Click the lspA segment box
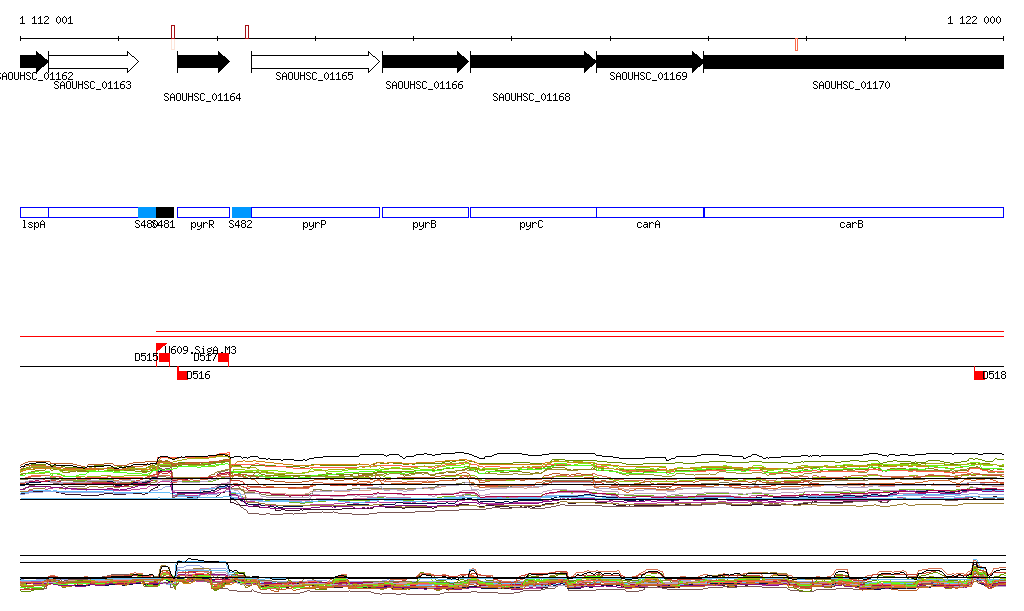 (34, 212)
